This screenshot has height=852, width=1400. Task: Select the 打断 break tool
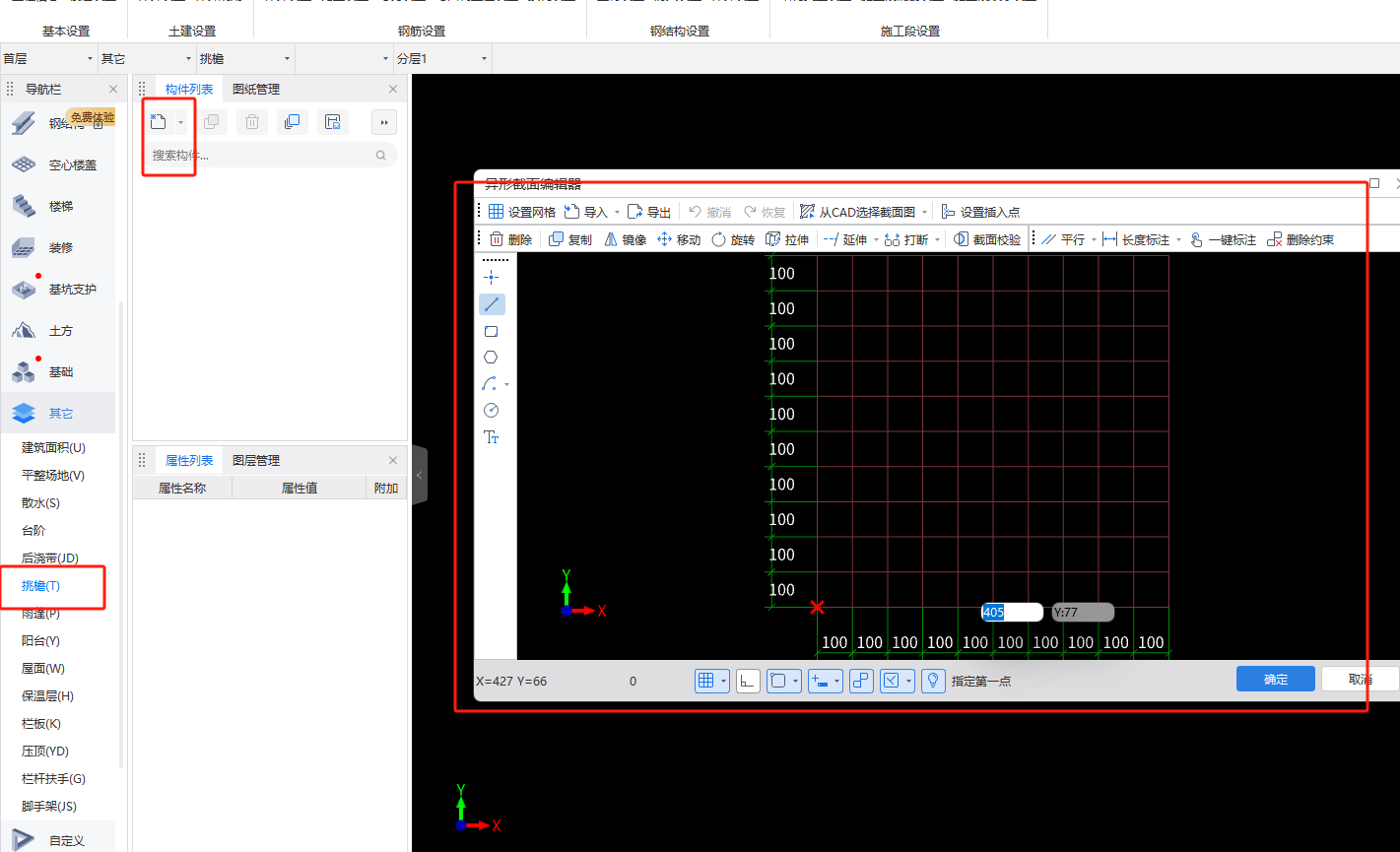click(906, 239)
